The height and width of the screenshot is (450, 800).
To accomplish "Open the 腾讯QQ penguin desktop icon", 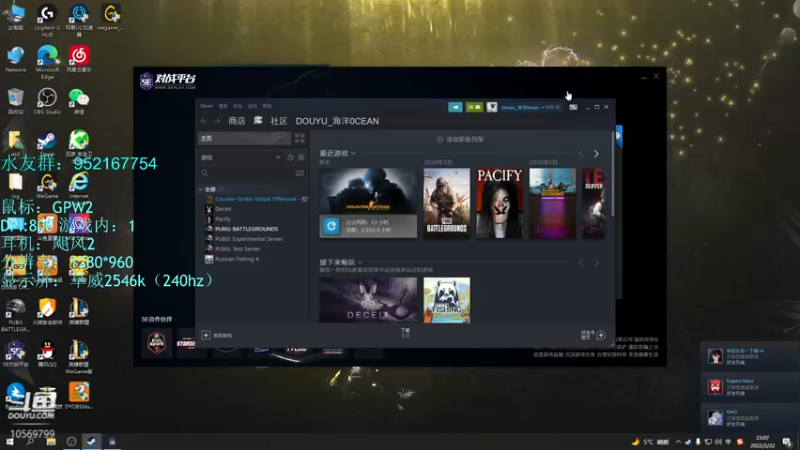I will (x=47, y=354).
